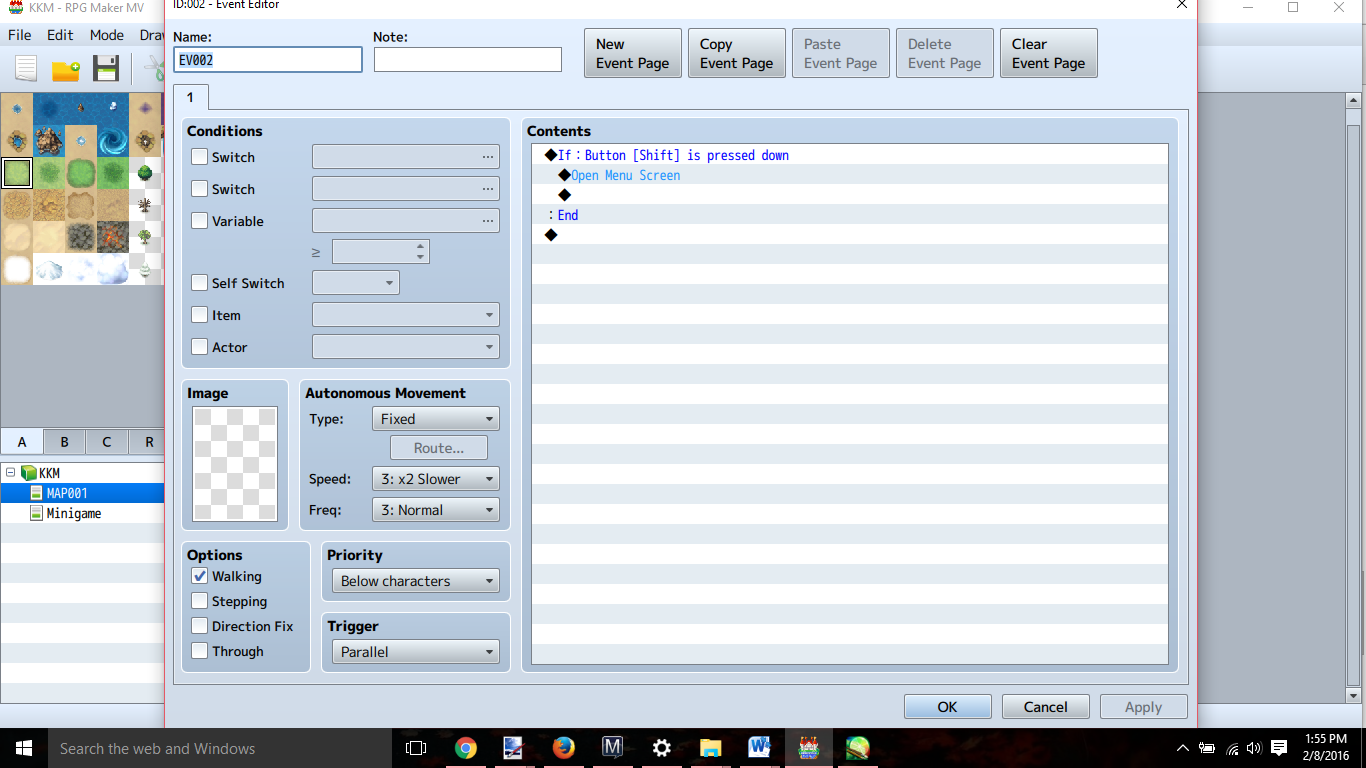
Task: Click the event Name input field
Action: 268,60
